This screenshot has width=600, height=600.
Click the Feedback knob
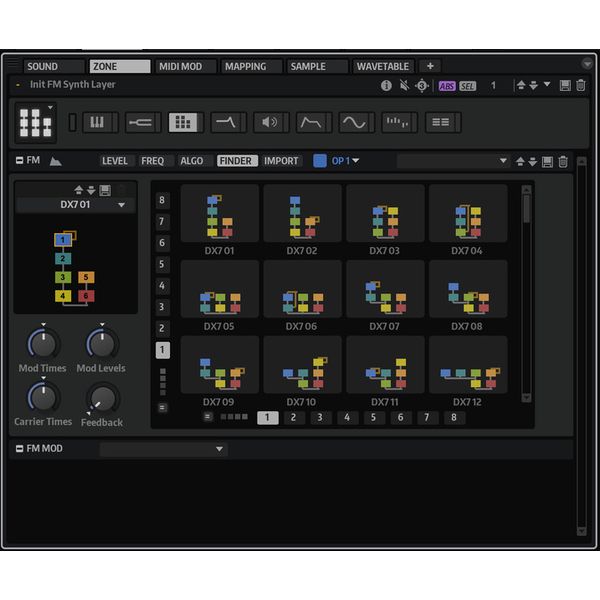[x=101, y=399]
